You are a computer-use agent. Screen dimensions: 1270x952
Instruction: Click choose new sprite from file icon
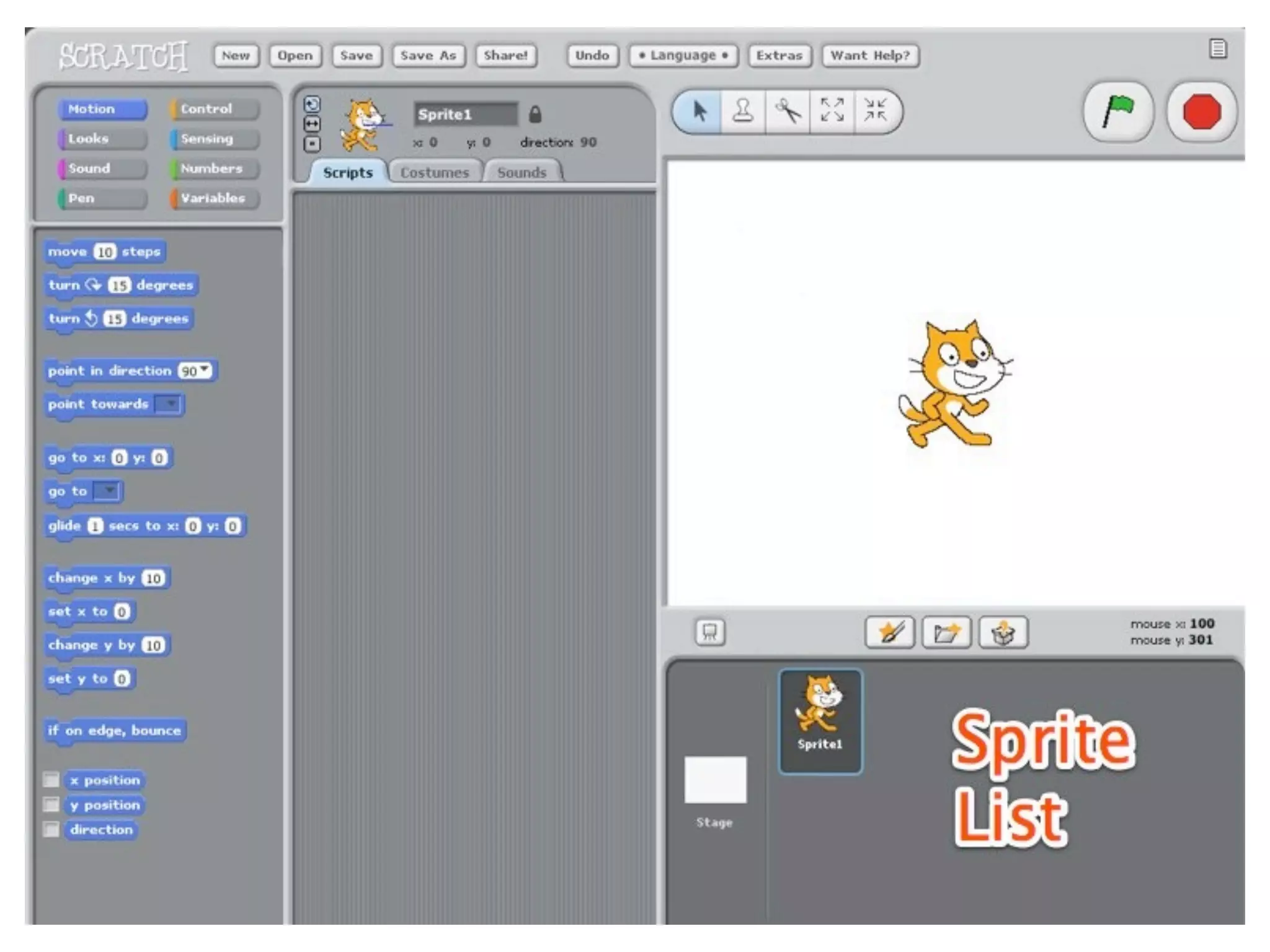[946, 633]
